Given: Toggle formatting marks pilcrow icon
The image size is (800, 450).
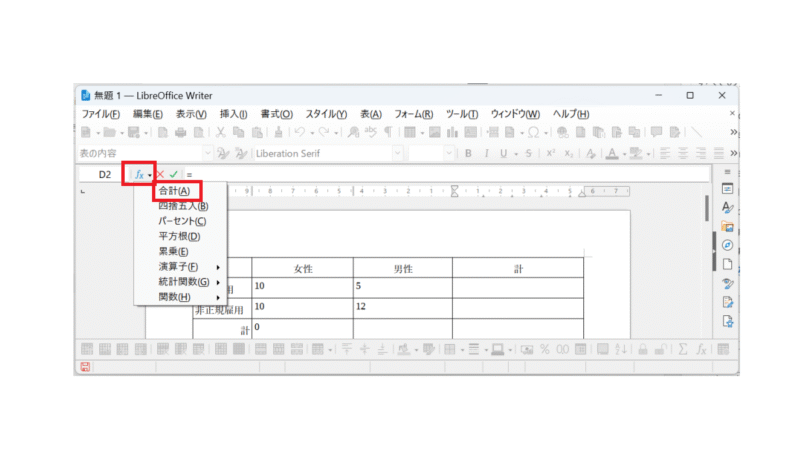Looking at the screenshot, I should click(x=388, y=133).
